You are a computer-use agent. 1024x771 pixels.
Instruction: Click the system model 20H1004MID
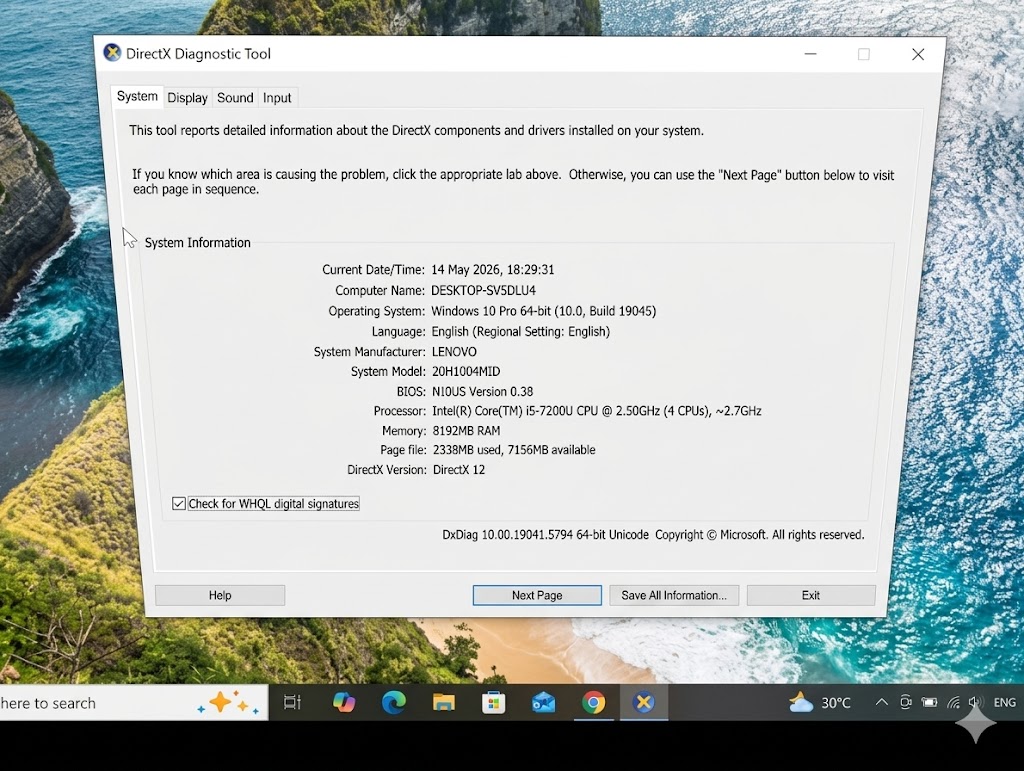point(466,371)
